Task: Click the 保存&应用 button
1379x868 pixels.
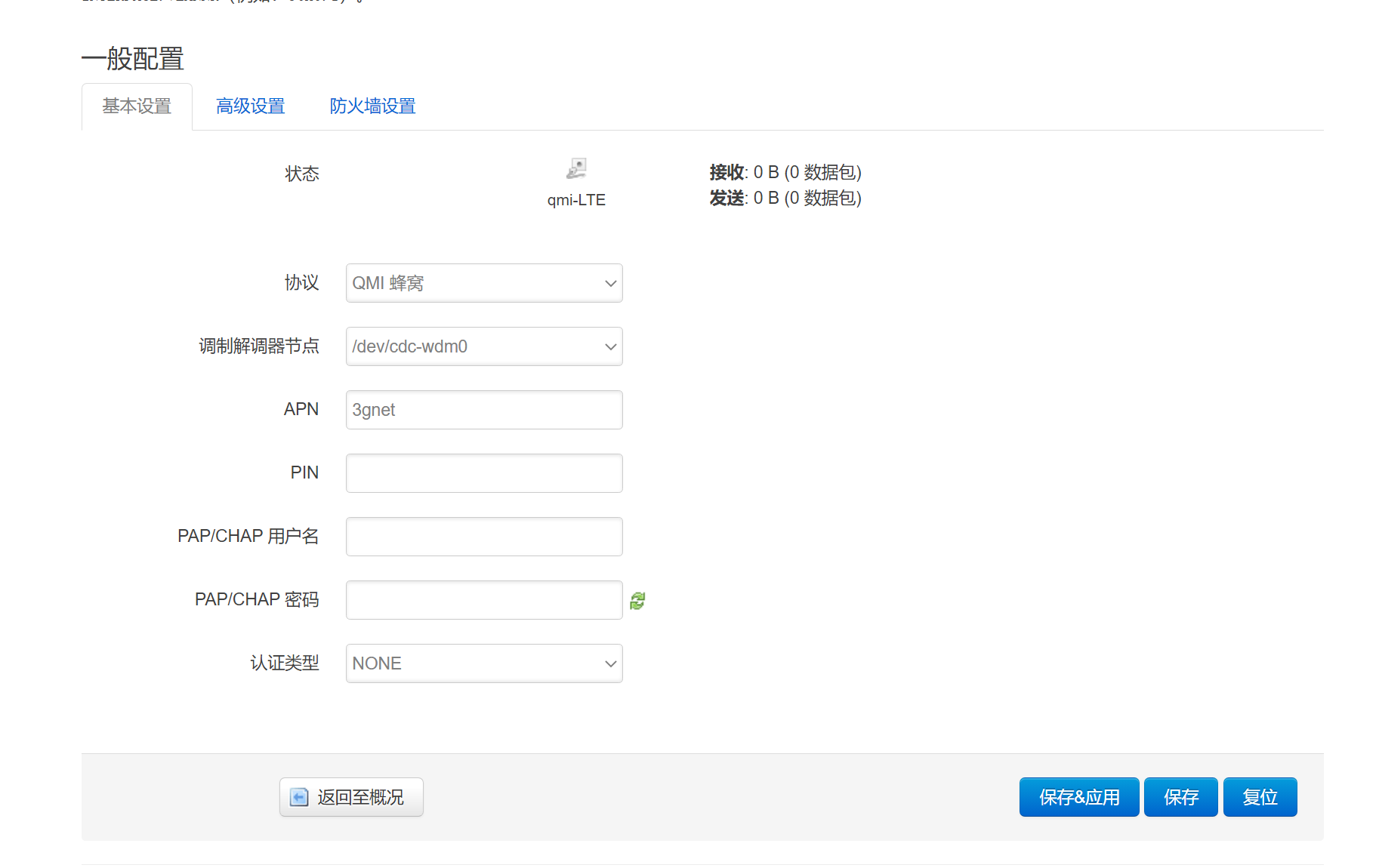Action: tap(1078, 797)
